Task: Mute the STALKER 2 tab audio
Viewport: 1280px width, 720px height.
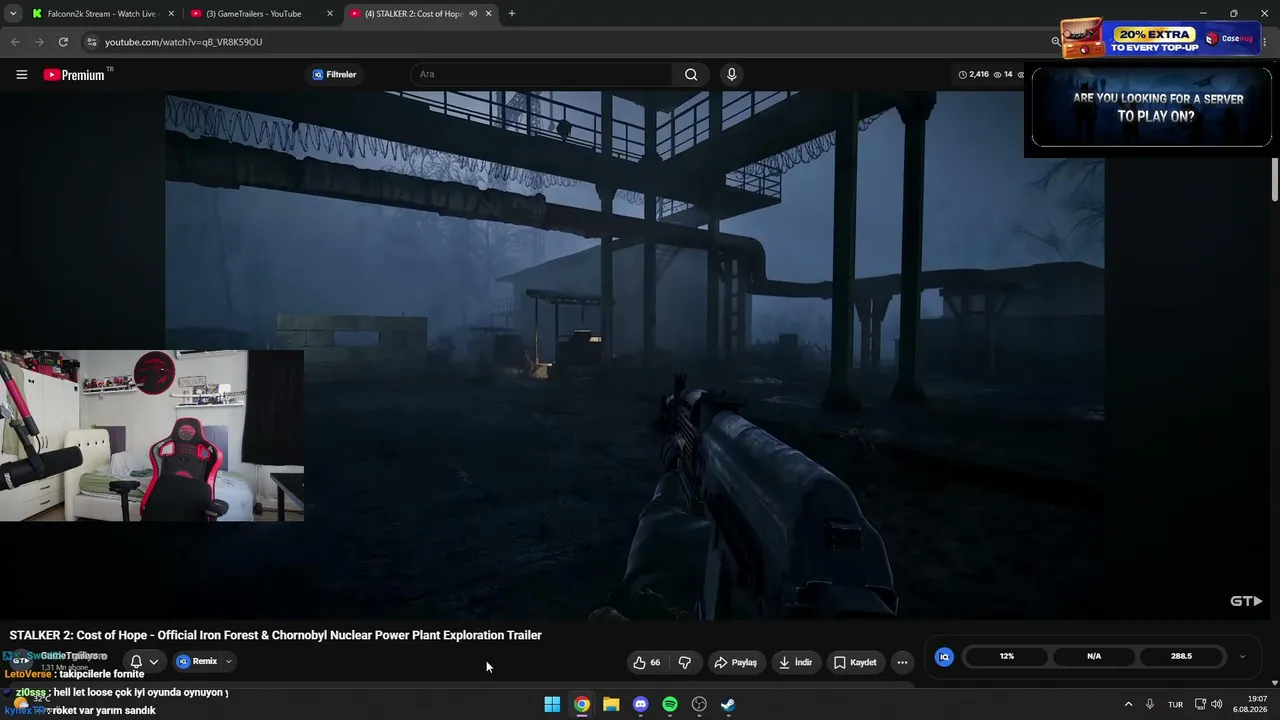Action: pyautogui.click(x=473, y=14)
